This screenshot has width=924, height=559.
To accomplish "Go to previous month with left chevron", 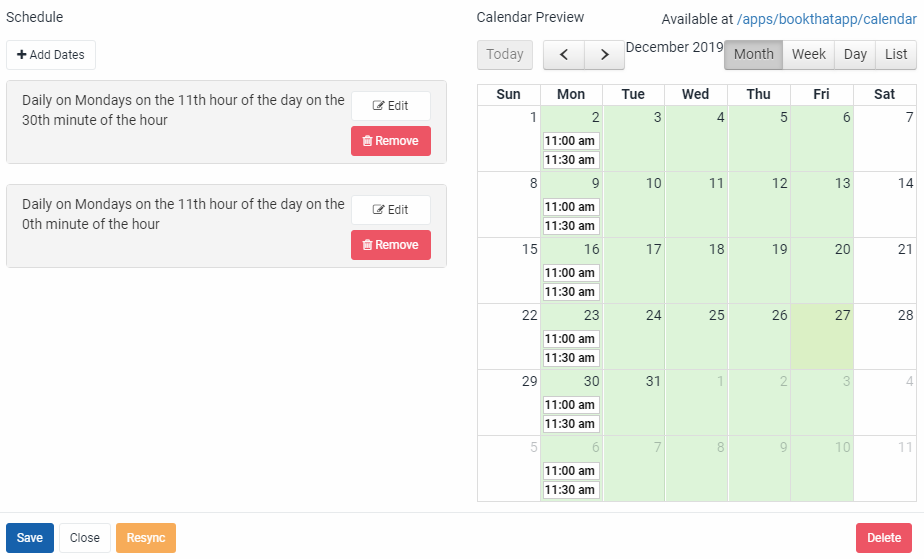I will click(x=563, y=55).
